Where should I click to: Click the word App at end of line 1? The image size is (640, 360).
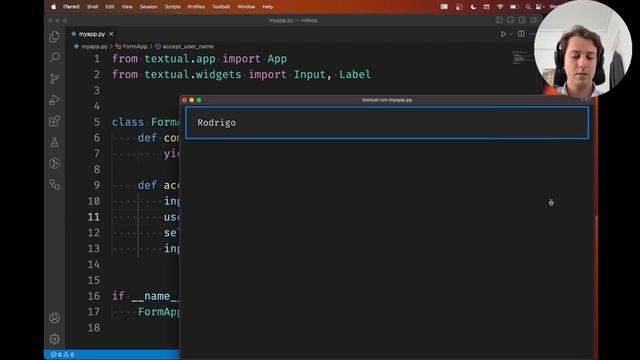coord(277,59)
